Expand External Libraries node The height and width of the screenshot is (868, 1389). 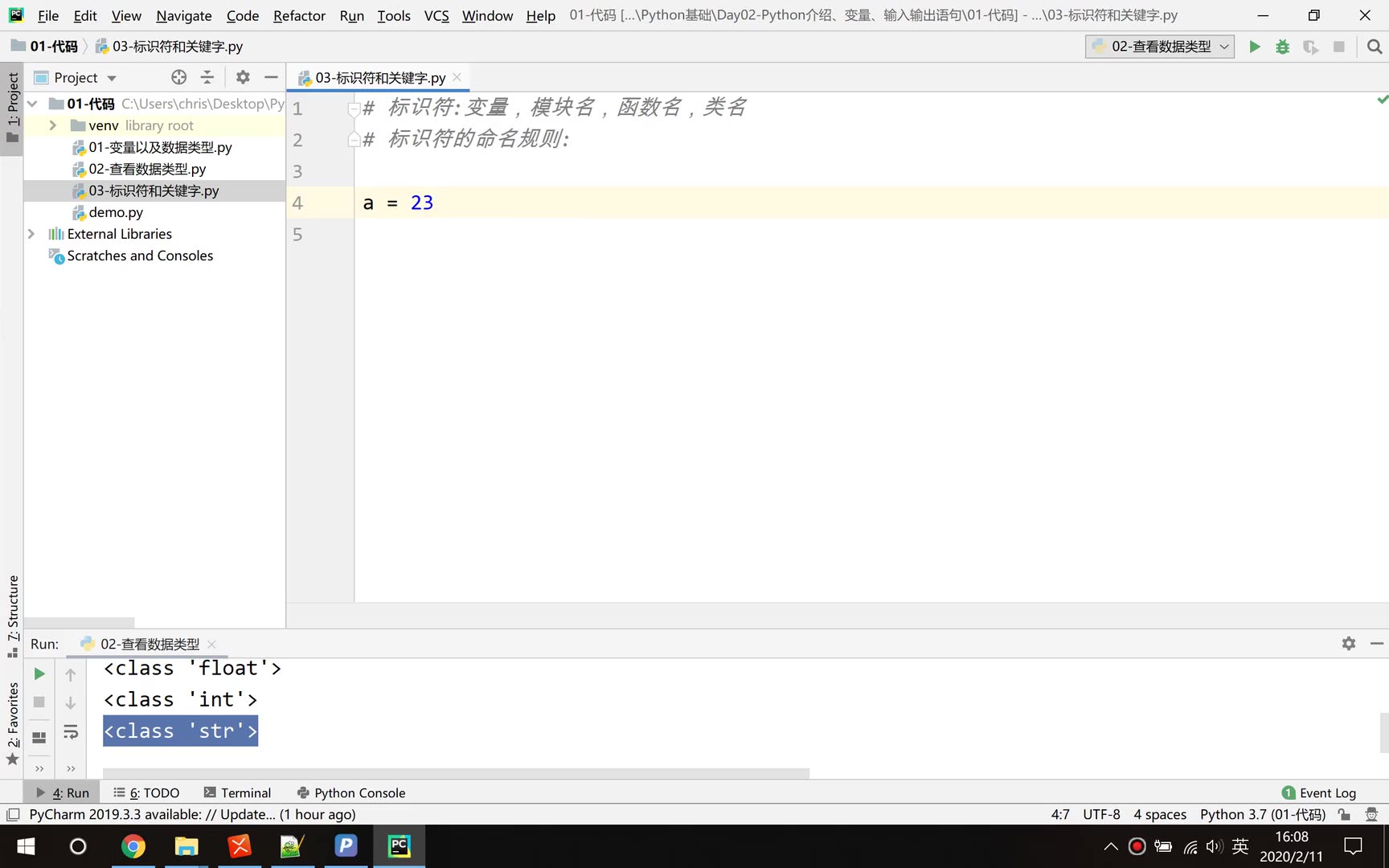coord(31,234)
